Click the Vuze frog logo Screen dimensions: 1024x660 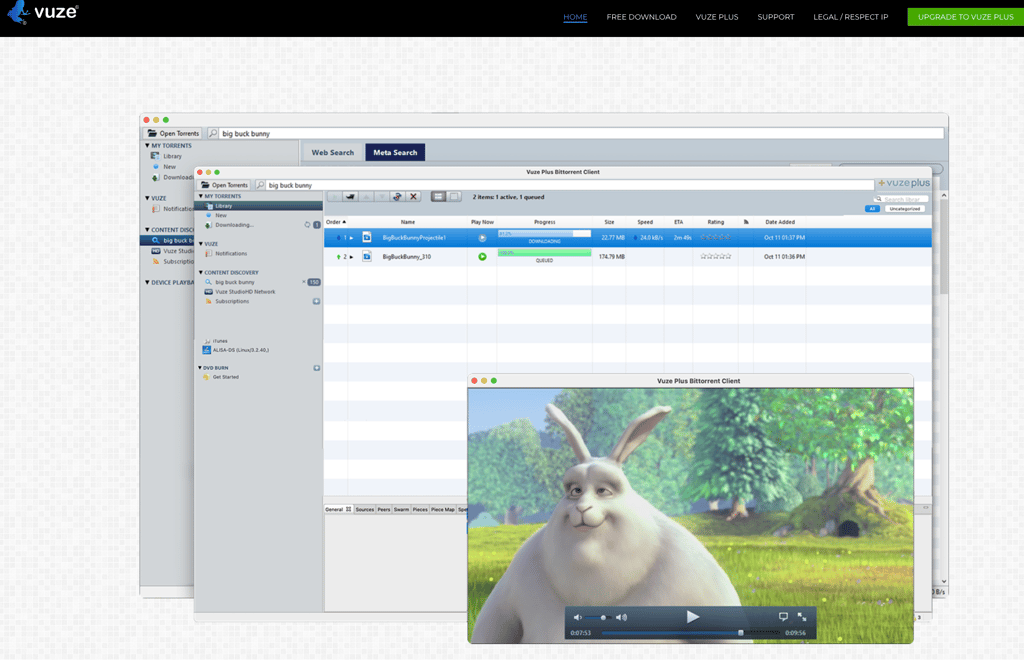[19, 12]
